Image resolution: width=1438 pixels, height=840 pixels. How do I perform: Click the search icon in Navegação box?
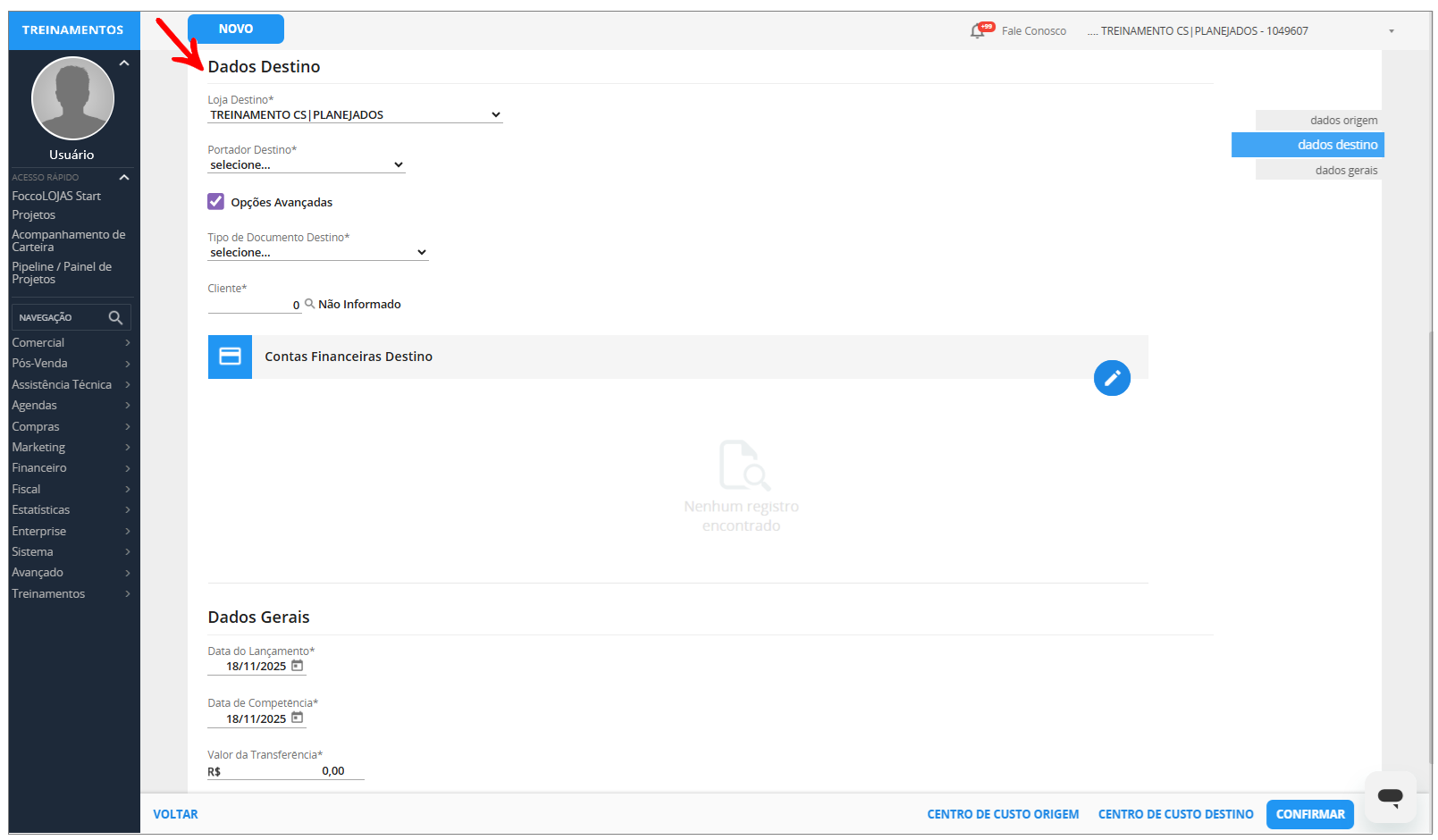115,317
